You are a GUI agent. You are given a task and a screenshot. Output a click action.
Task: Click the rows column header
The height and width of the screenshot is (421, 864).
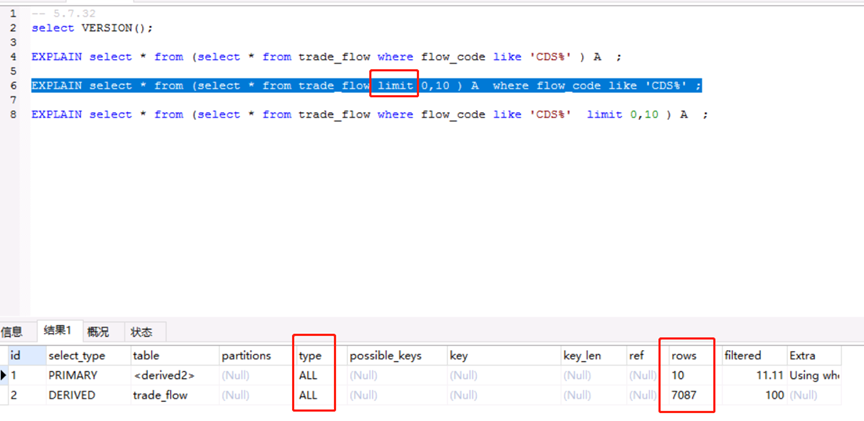pos(694,355)
